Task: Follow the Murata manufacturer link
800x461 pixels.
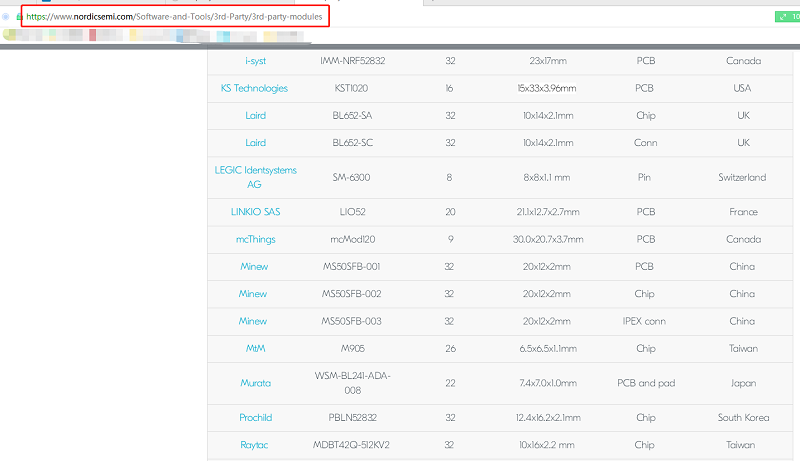Action: [x=255, y=383]
